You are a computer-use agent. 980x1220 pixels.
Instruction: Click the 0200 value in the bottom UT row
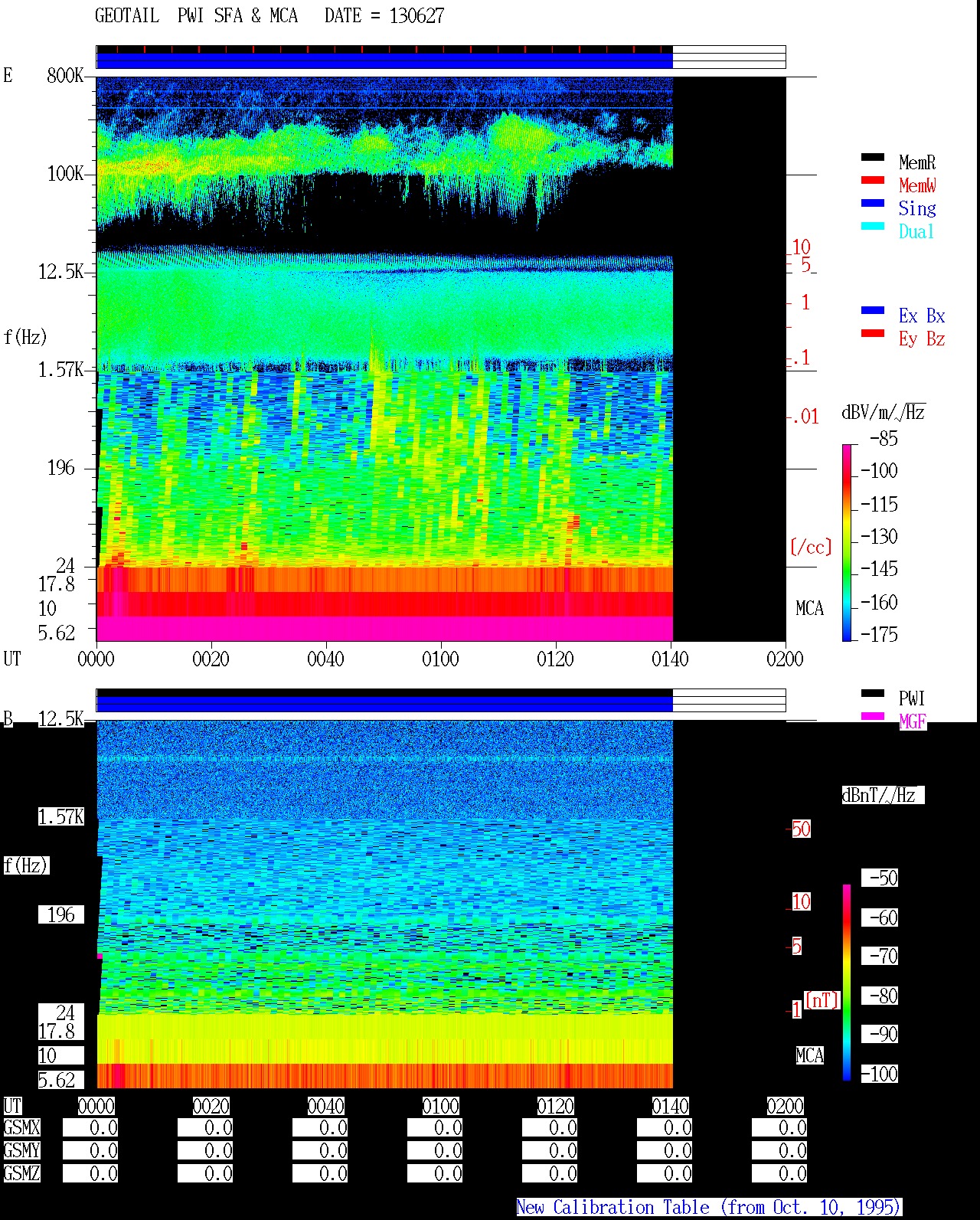pos(786,1106)
